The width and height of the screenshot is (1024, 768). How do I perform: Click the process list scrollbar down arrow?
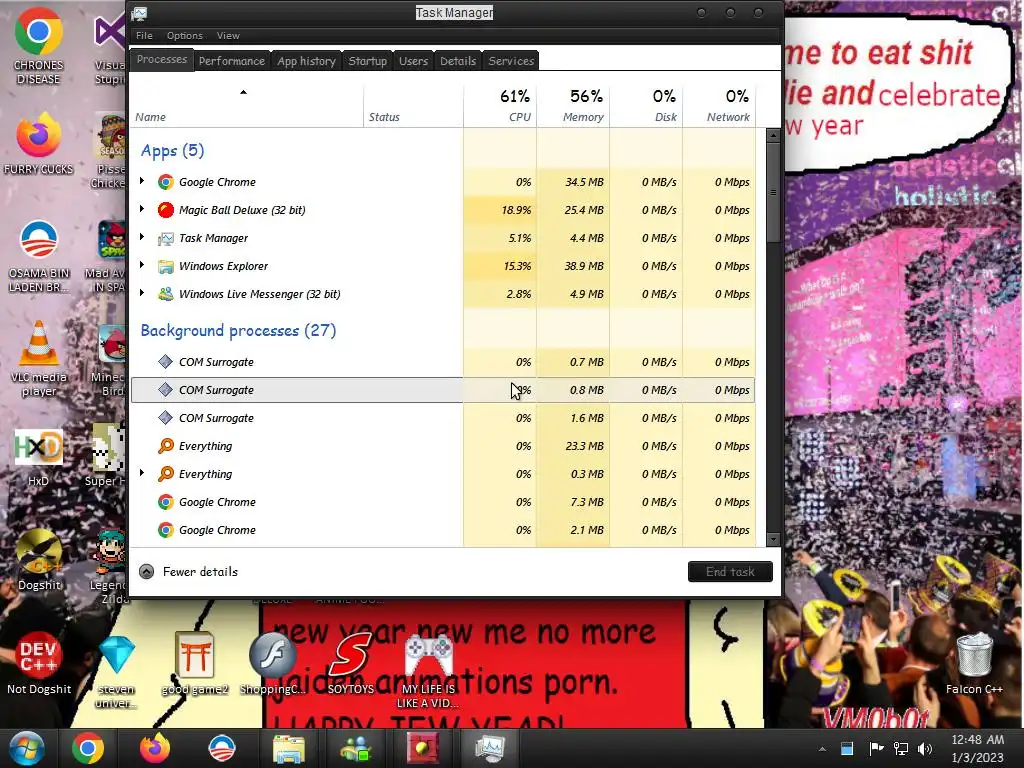point(773,539)
